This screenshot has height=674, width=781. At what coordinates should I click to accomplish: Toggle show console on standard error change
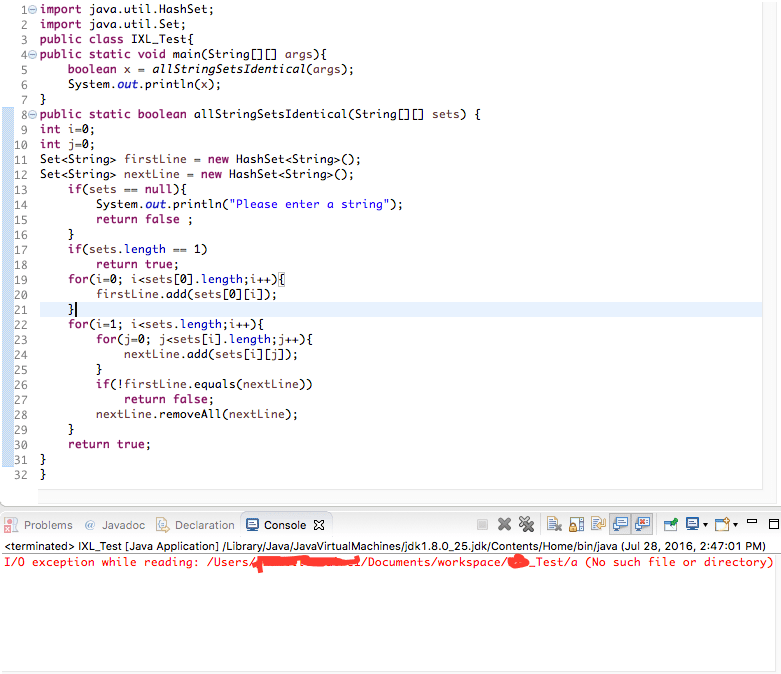[643, 525]
